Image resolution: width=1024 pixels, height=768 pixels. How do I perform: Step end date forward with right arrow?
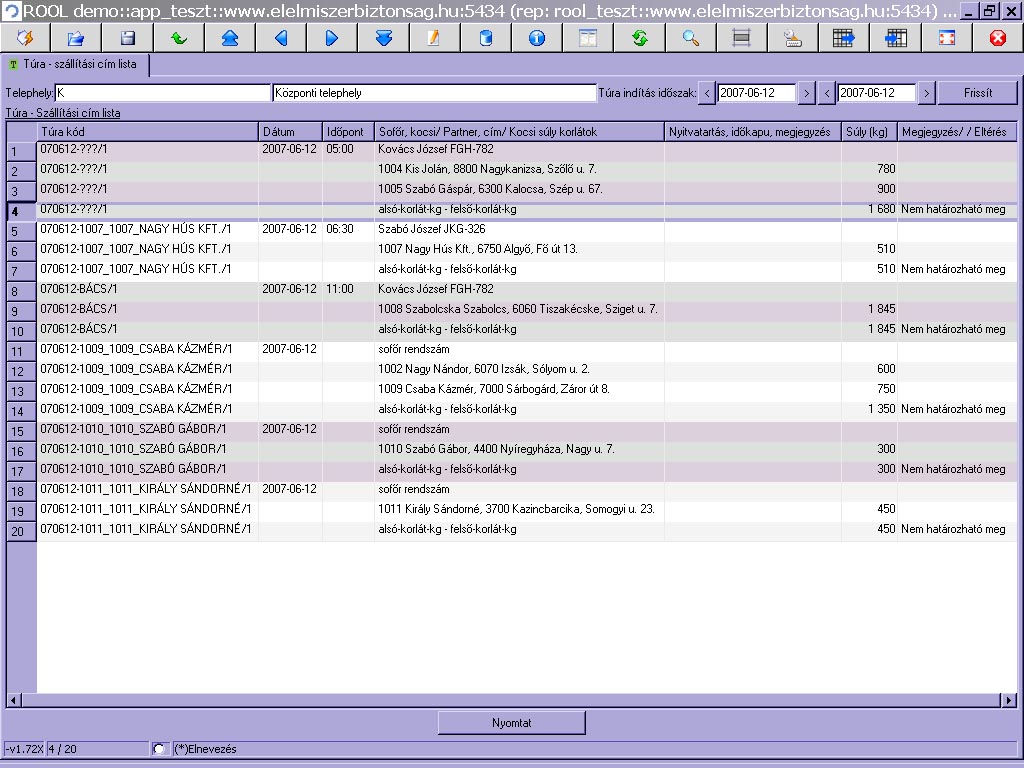(x=927, y=93)
